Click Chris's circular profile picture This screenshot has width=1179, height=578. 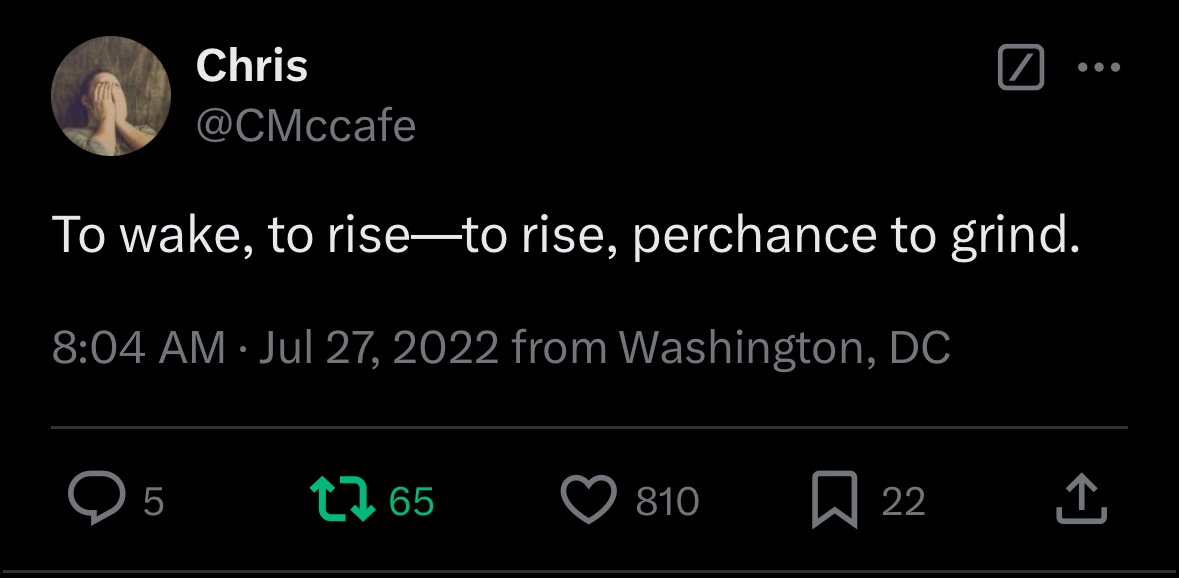[x=110, y=96]
